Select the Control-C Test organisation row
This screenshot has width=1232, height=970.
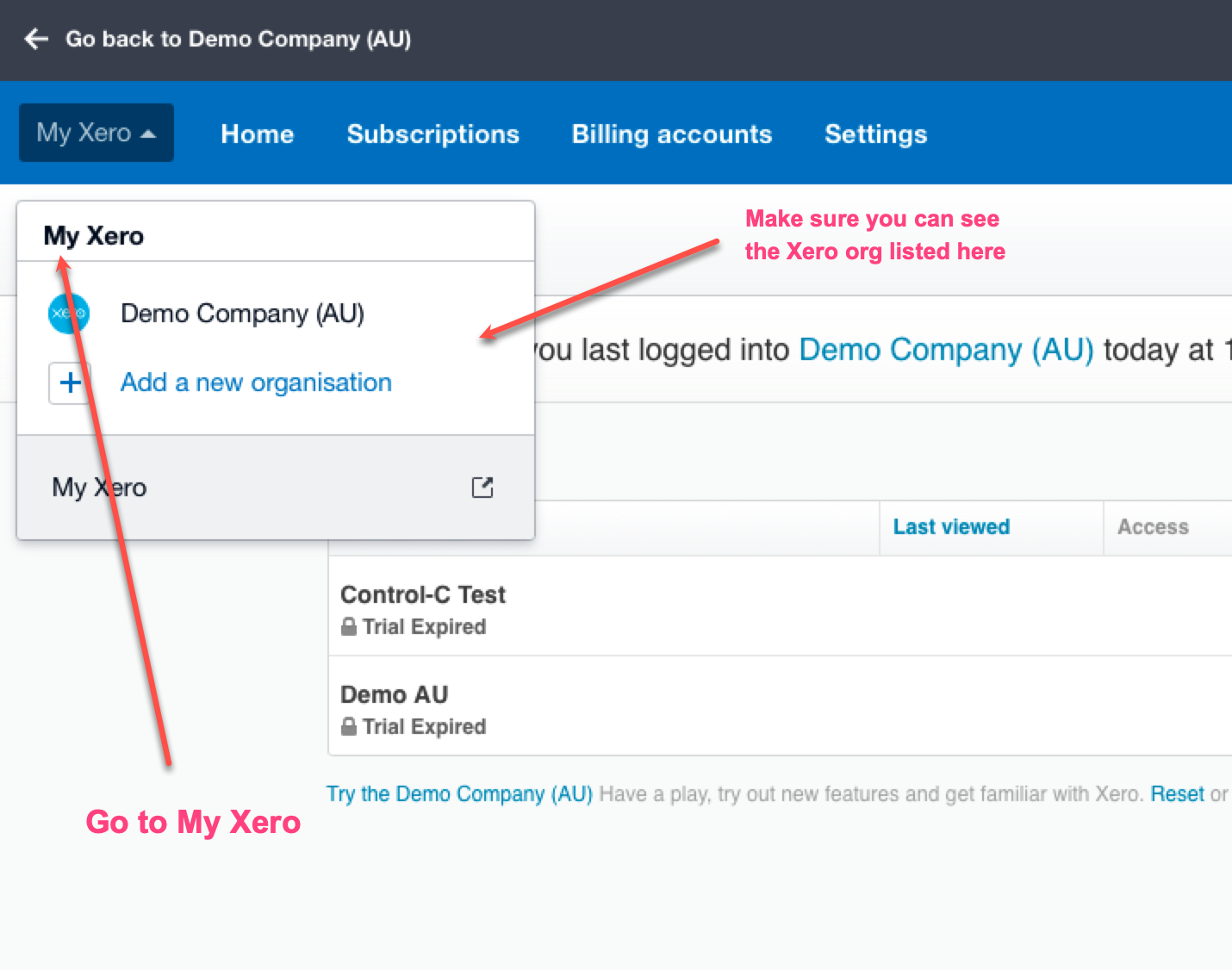(780, 606)
